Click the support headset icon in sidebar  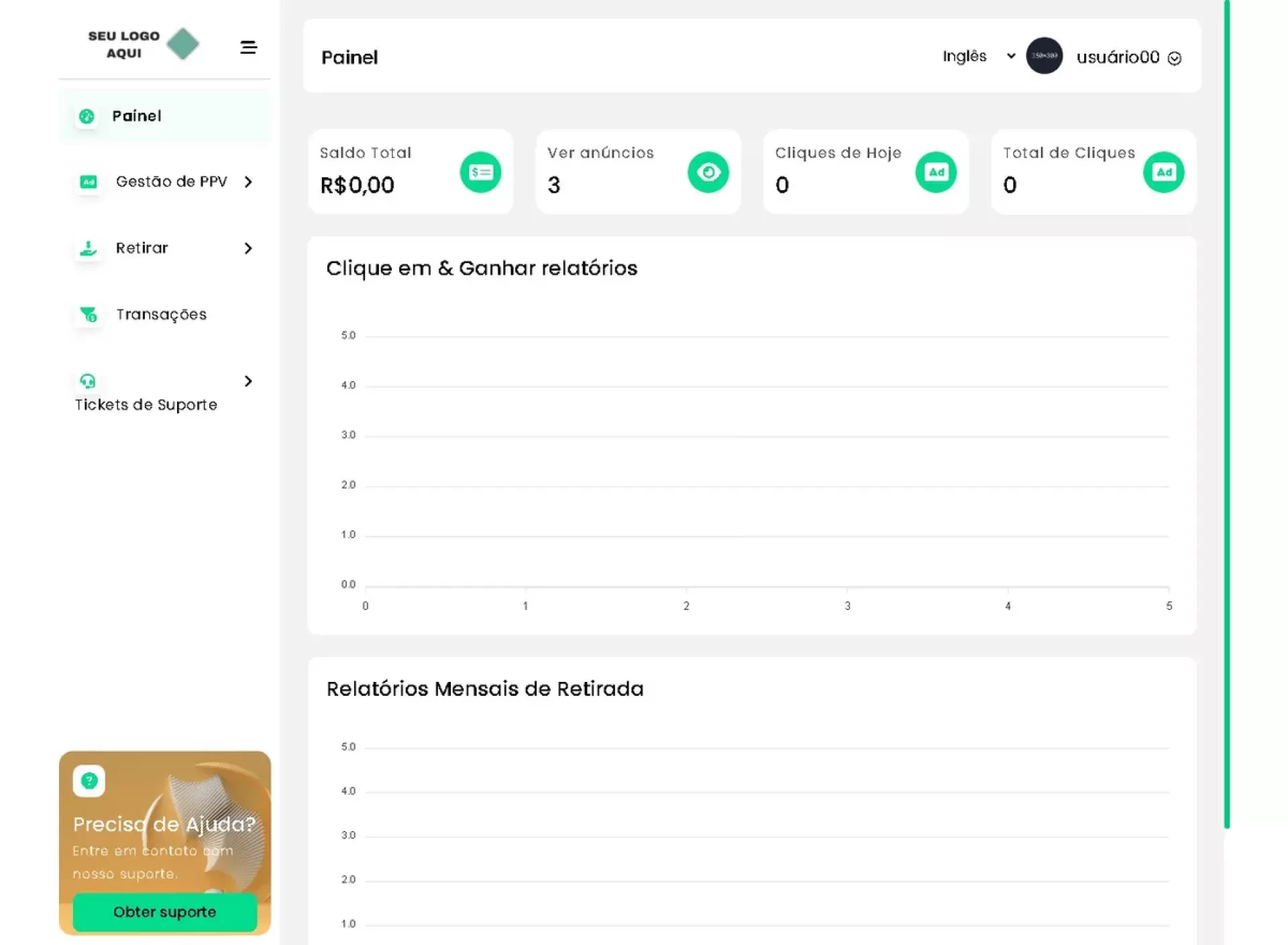click(88, 381)
